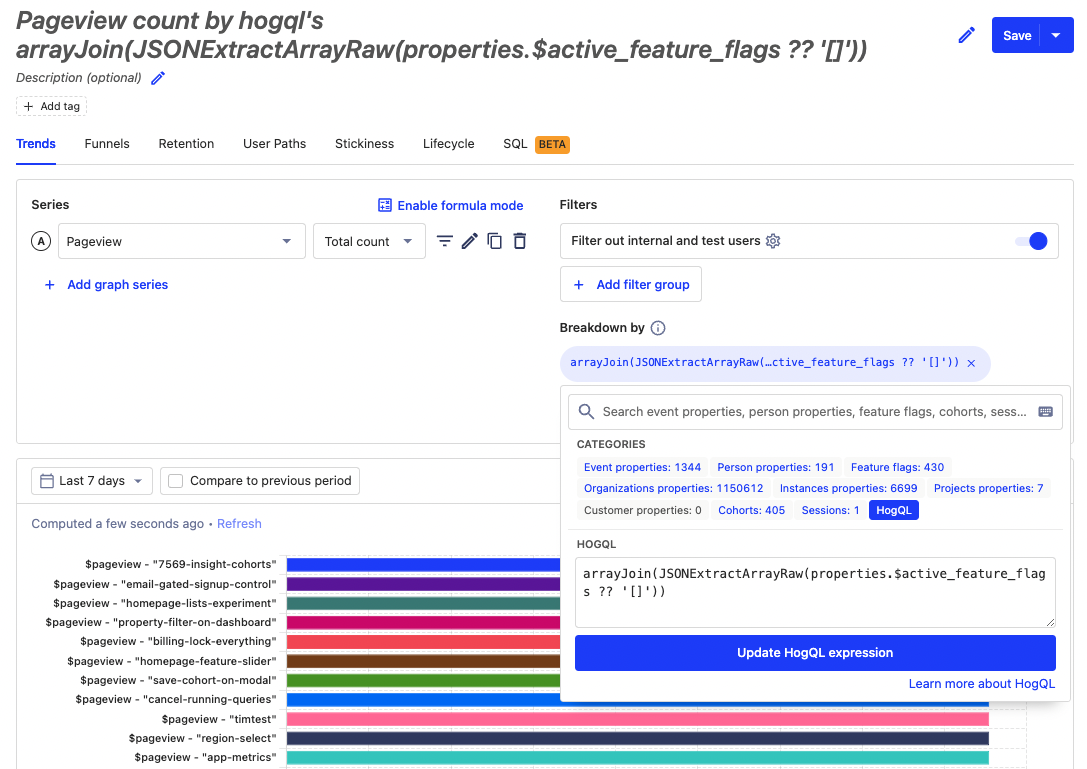Click billing-lock-everything label
The height and width of the screenshot is (769, 1087).
tap(177, 641)
